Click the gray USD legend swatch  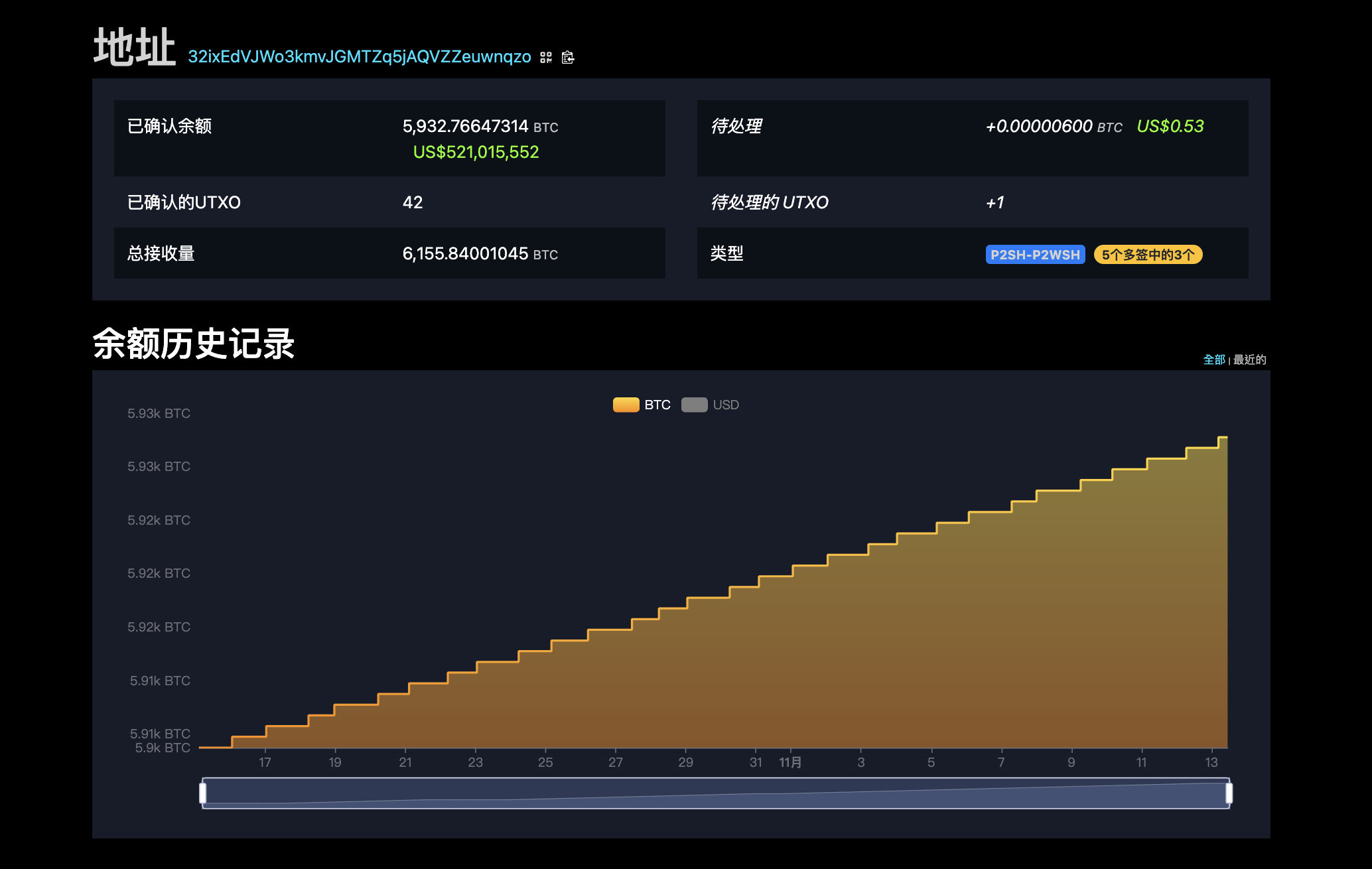point(694,405)
